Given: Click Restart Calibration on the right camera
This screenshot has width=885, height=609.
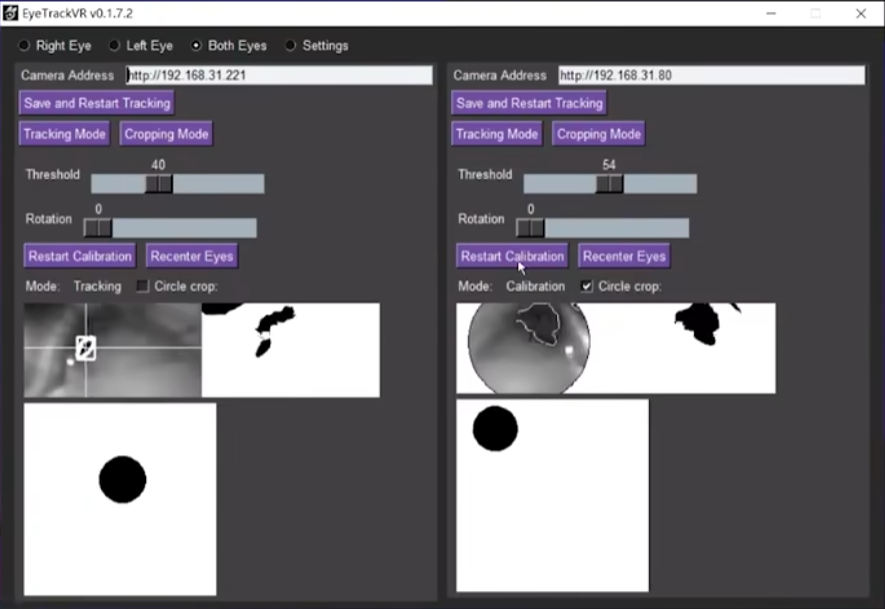Looking at the screenshot, I should pyautogui.click(x=511, y=256).
